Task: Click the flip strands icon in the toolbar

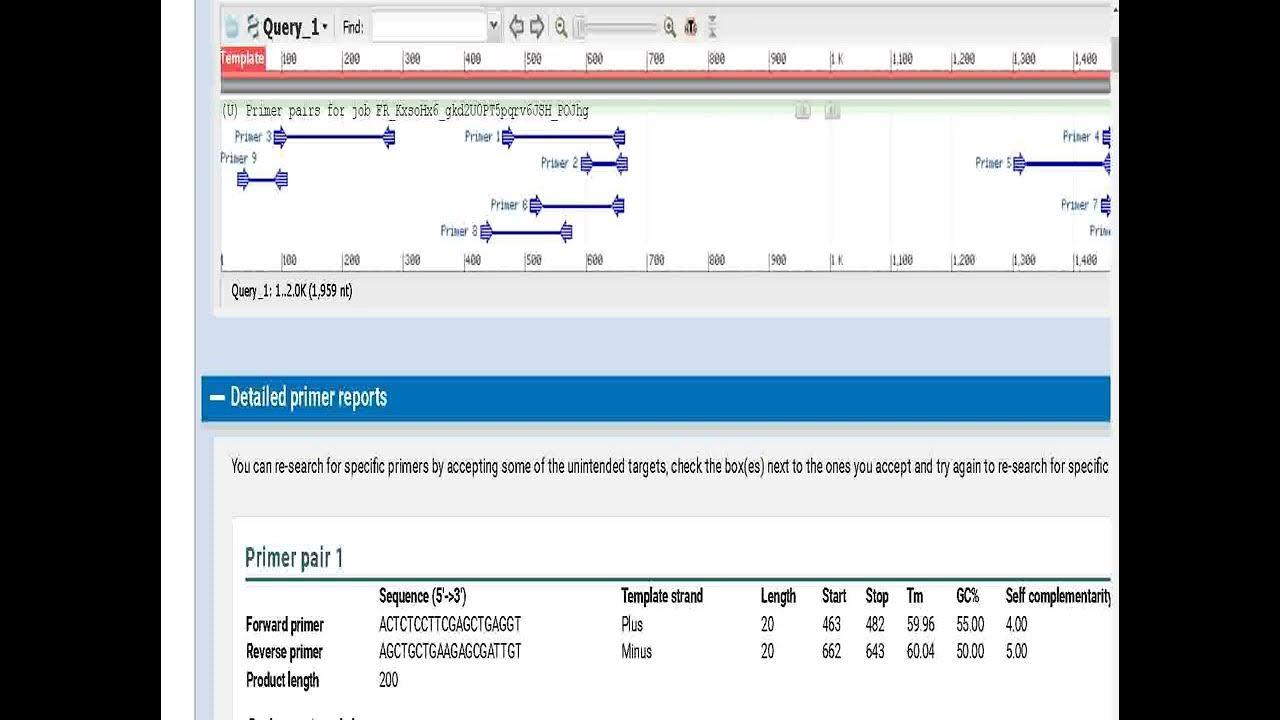Action: [x=712, y=28]
